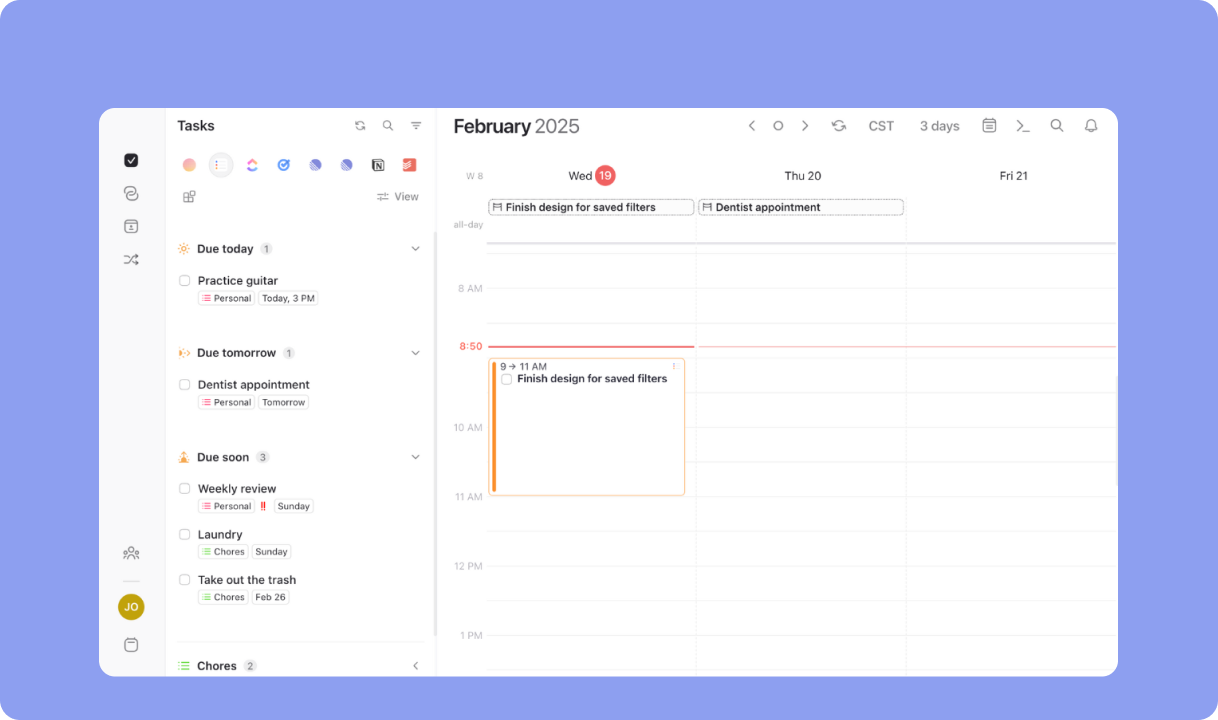Open the search icon in the Tasks panel
The height and width of the screenshot is (720, 1218).
click(388, 125)
